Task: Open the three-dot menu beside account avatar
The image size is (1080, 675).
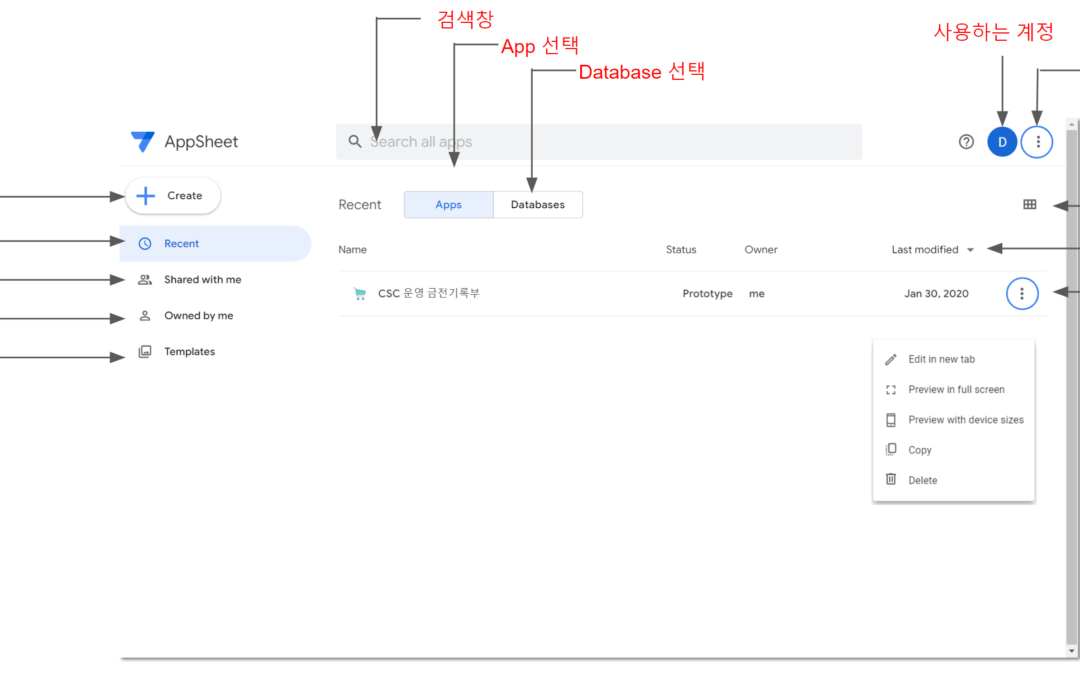Action: [1037, 142]
